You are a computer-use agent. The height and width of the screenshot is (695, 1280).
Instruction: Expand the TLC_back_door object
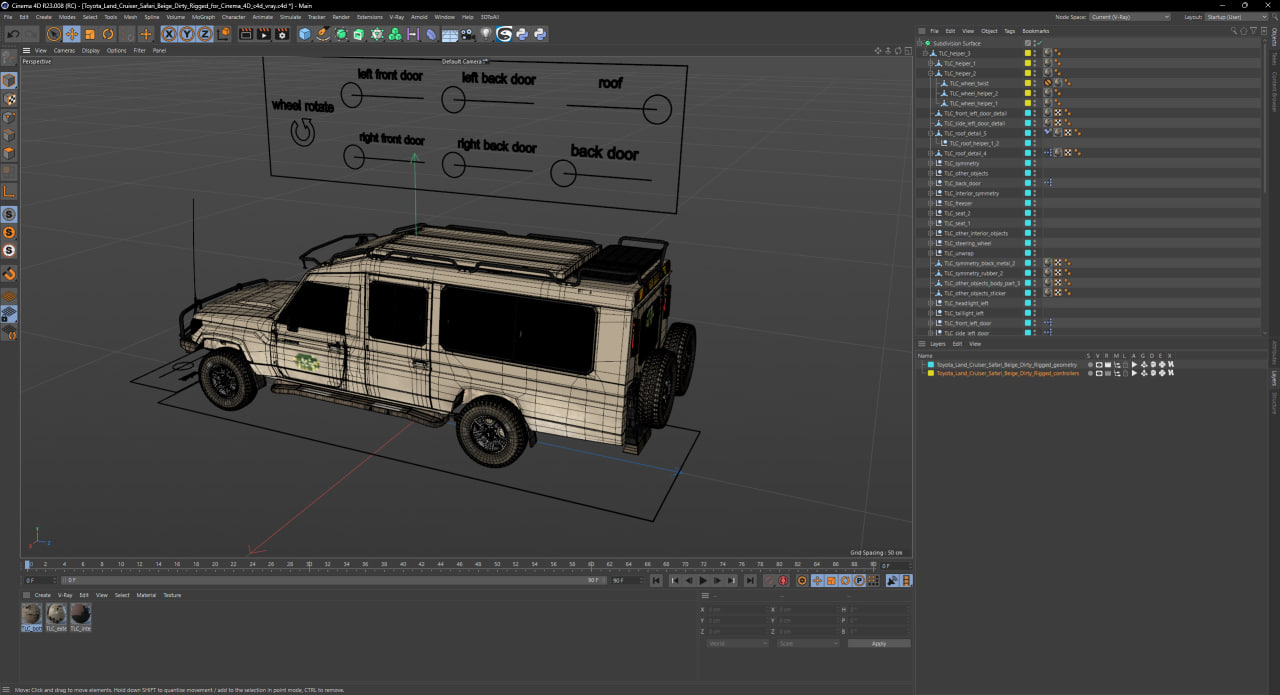tap(930, 183)
